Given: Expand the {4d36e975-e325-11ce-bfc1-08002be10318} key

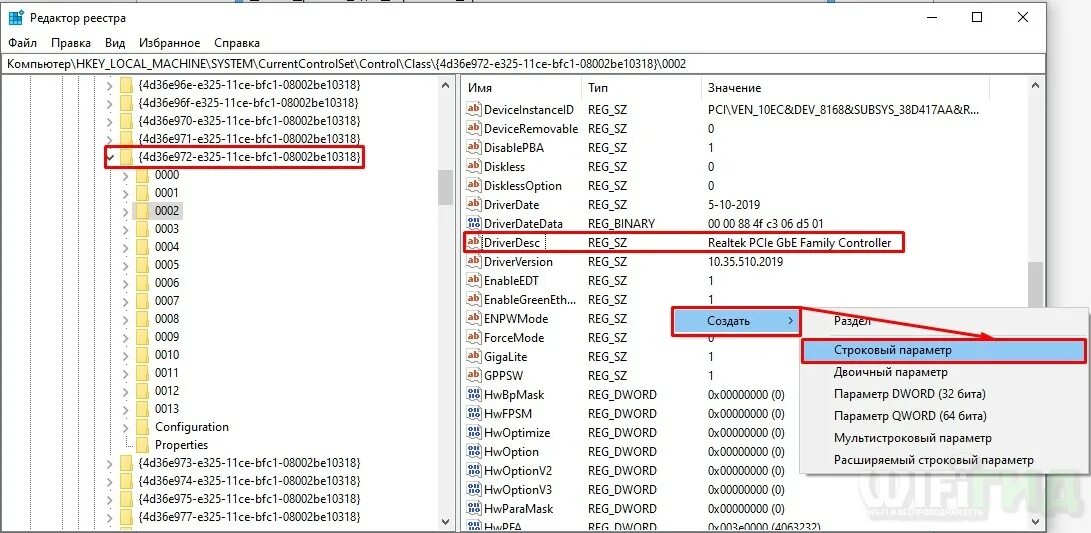Looking at the screenshot, I should click(x=109, y=499).
